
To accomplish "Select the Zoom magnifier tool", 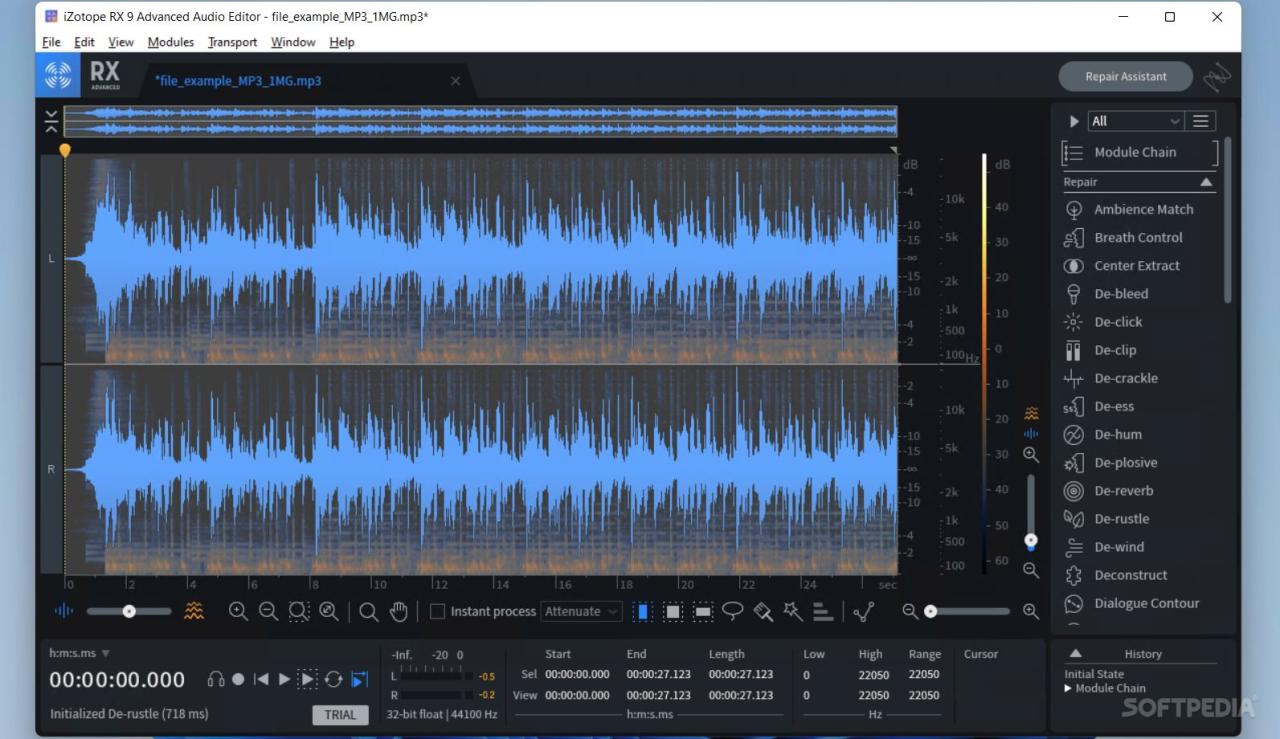I will (x=369, y=611).
